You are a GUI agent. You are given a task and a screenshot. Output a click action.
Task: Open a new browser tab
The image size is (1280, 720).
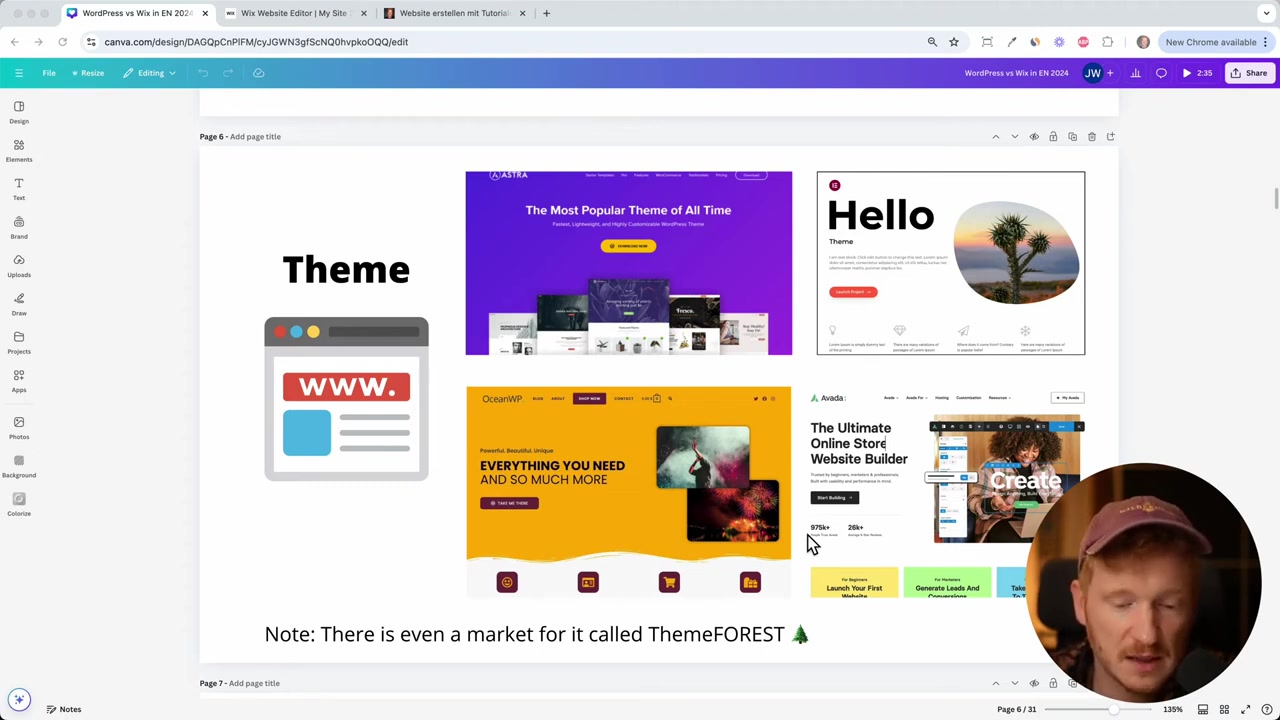click(546, 13)
